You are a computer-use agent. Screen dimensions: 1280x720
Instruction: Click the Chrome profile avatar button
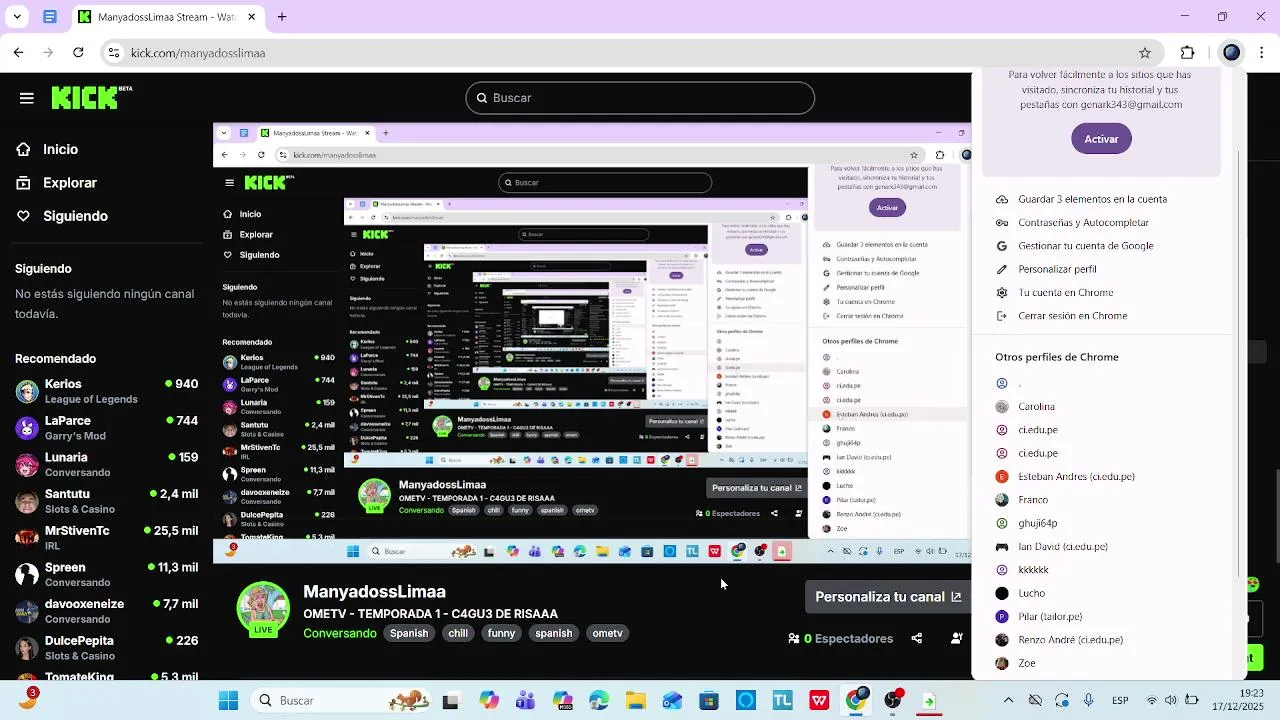[x=1232, y=53]
